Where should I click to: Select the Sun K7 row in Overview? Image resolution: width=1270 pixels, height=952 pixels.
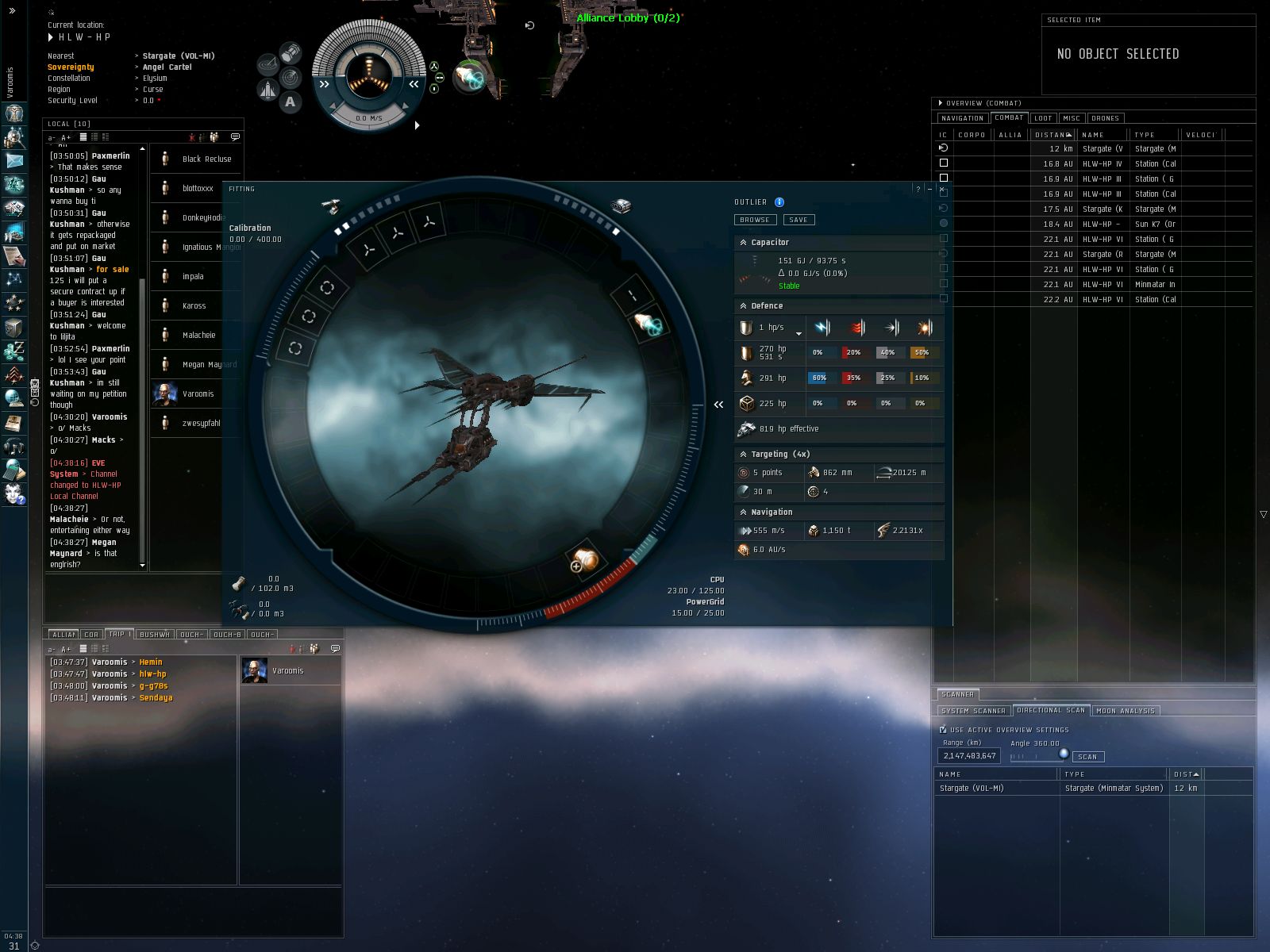(x=1095, y=225)
